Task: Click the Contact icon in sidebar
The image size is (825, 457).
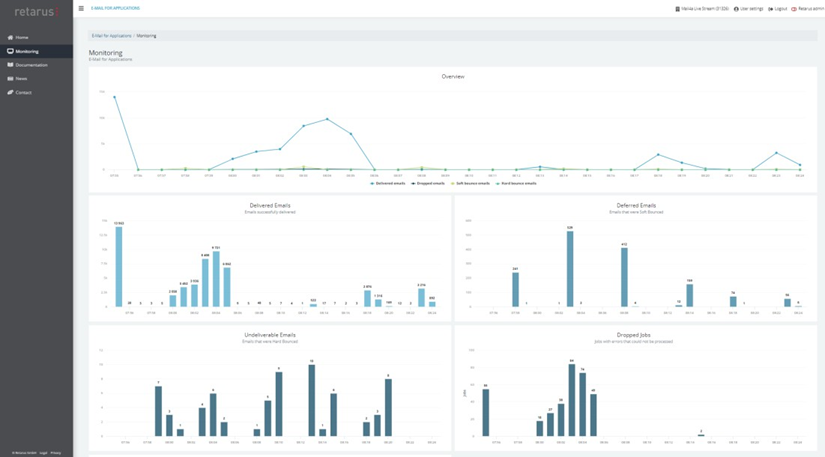Action: (x=10, y=92)
